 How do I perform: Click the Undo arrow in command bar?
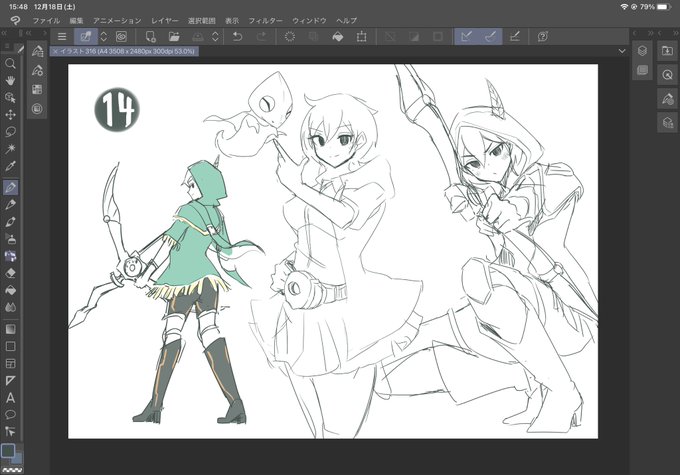coord(237,36)
